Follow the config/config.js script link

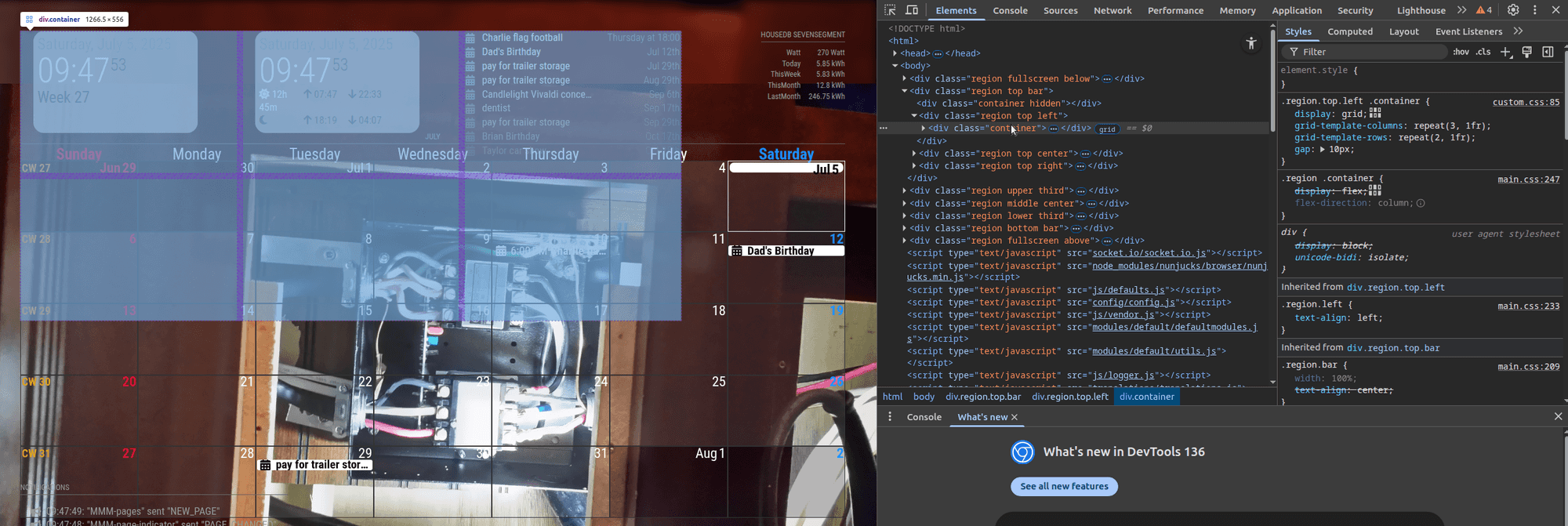pos(1134,303)
